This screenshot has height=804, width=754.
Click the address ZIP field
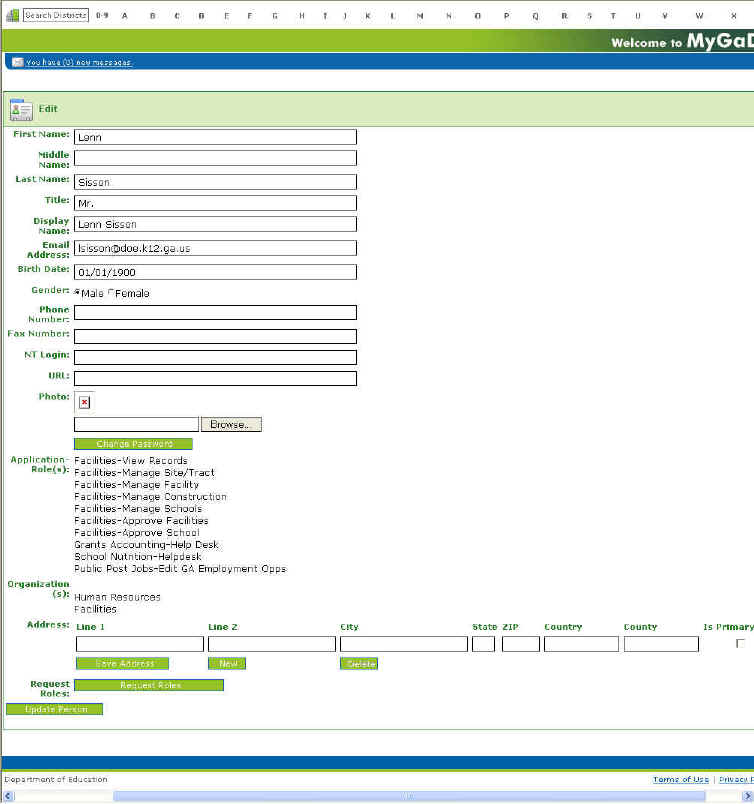pos(521,644)
